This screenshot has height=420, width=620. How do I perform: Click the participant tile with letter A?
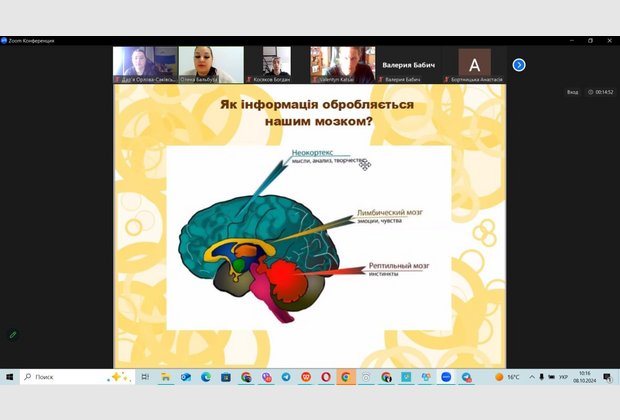coord(475,64)
